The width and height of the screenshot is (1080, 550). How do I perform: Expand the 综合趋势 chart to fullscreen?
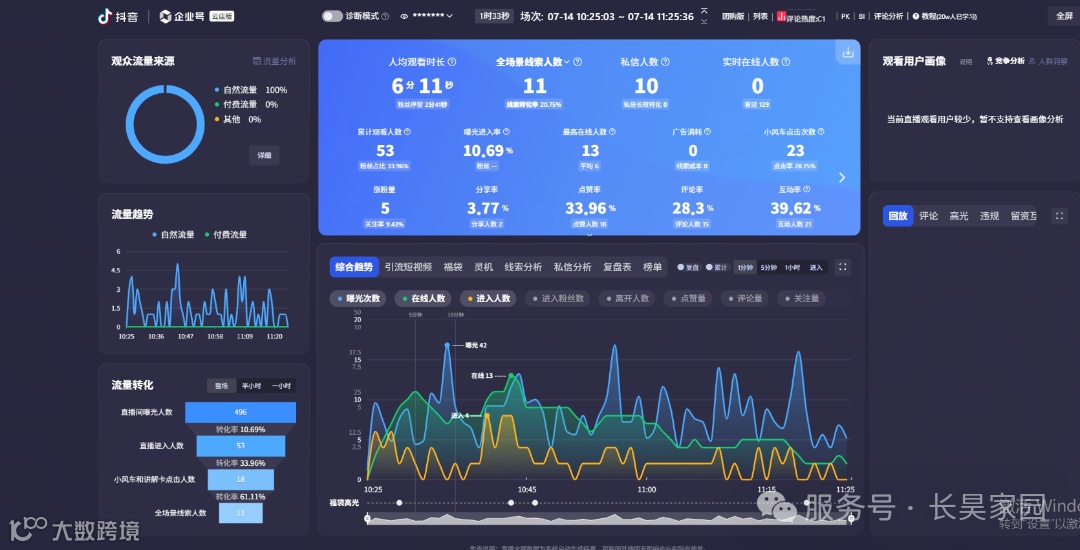pos(842,267)
